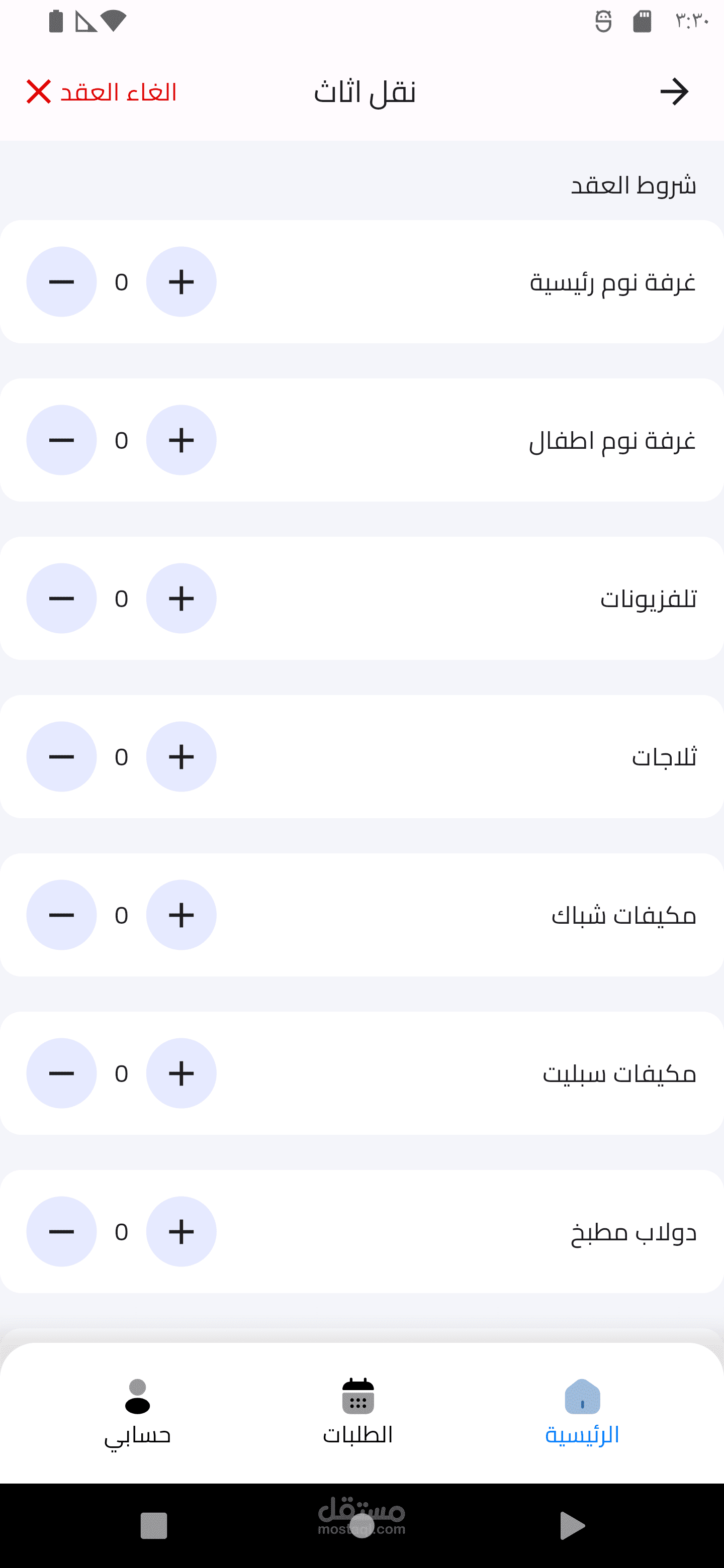
Task: Add a مكيفات شباك unit
Action: point(181,915)
